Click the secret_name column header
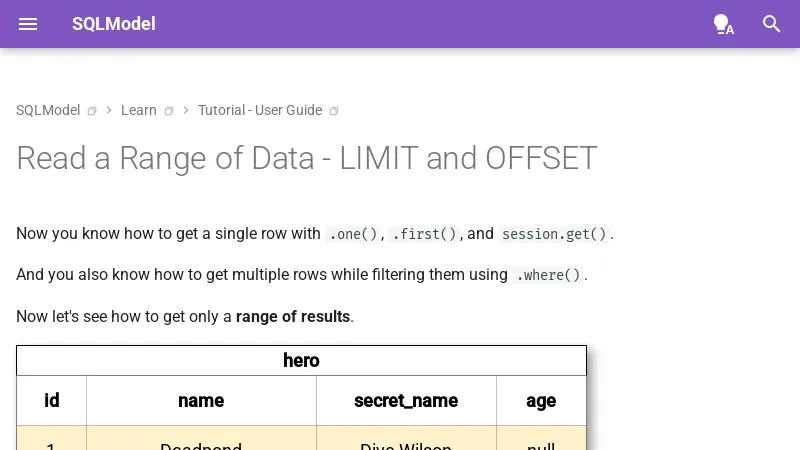This screenshot has height=450, width=800. coord(406,401)
